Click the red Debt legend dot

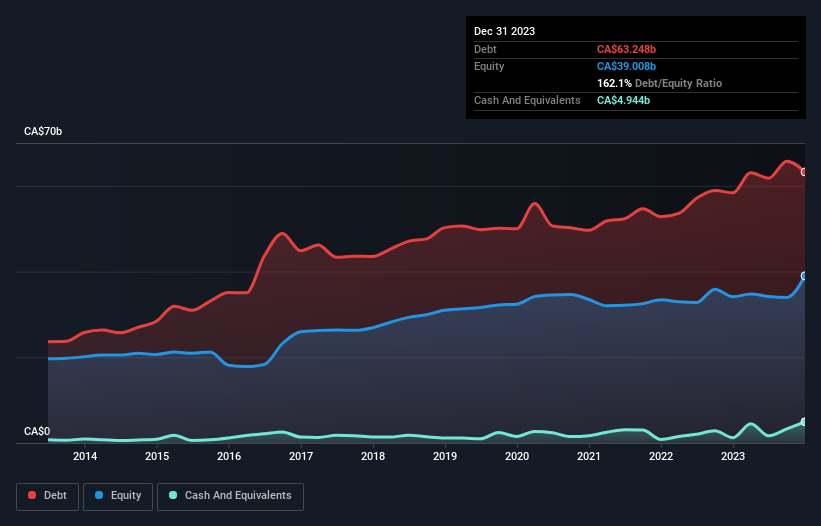[x=32, y=495]
